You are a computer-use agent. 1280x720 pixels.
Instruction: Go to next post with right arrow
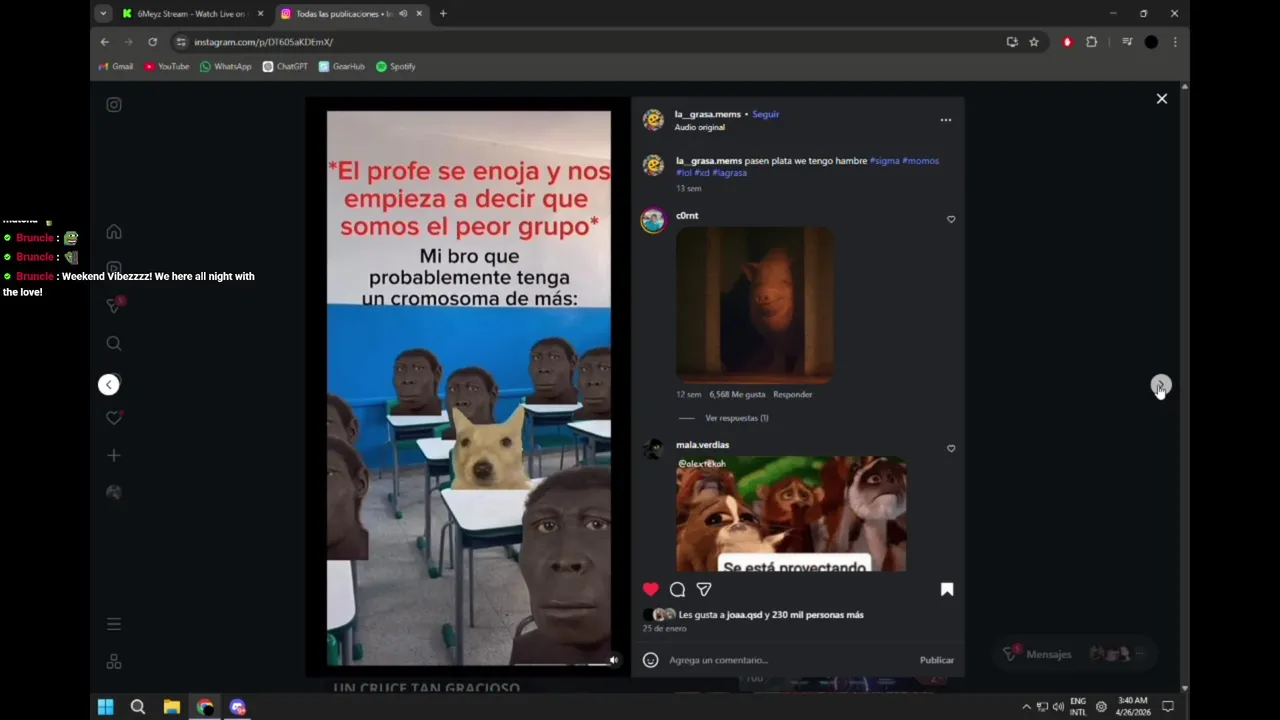[x=1160, y=385]
